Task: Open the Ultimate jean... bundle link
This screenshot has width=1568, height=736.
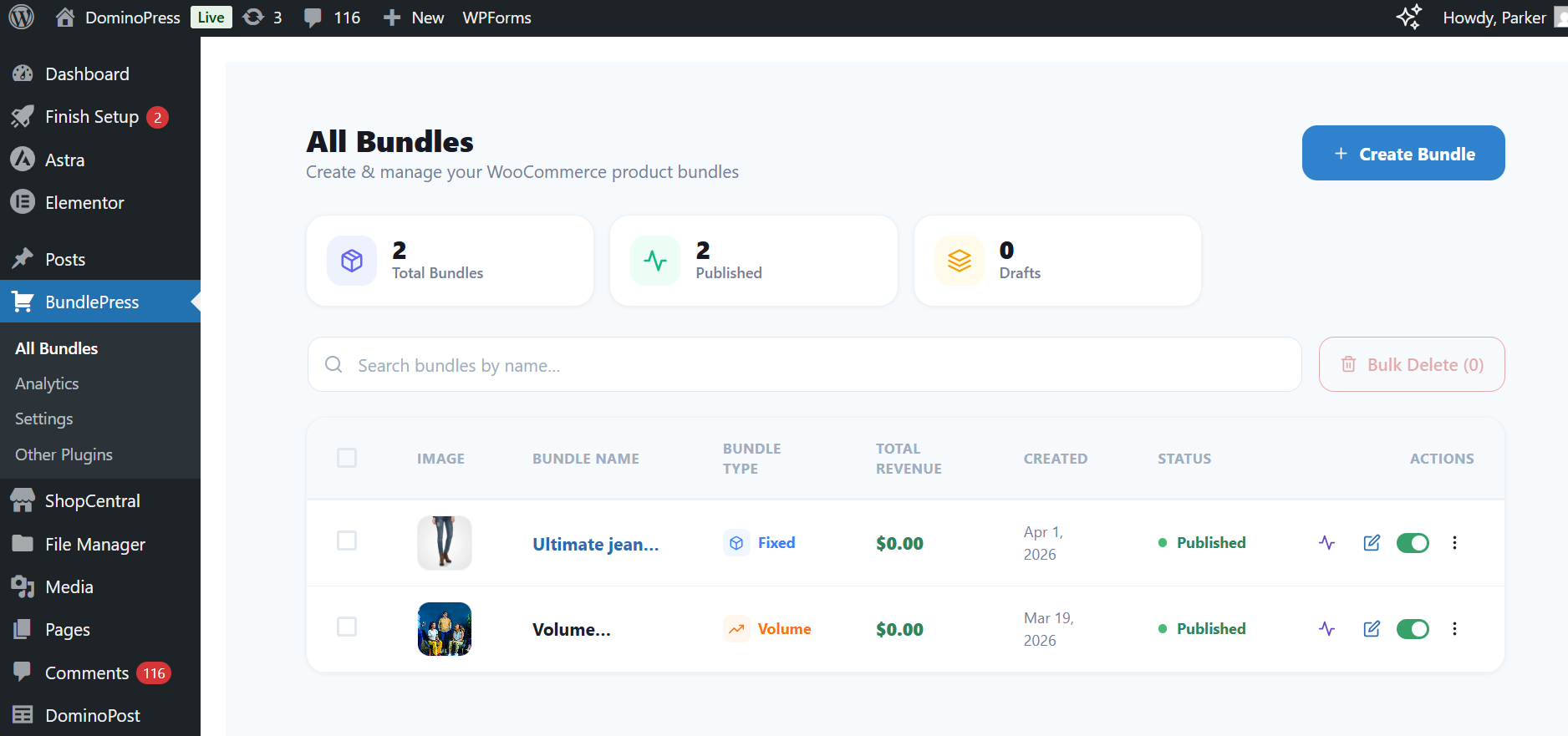Action: point(596,544)
